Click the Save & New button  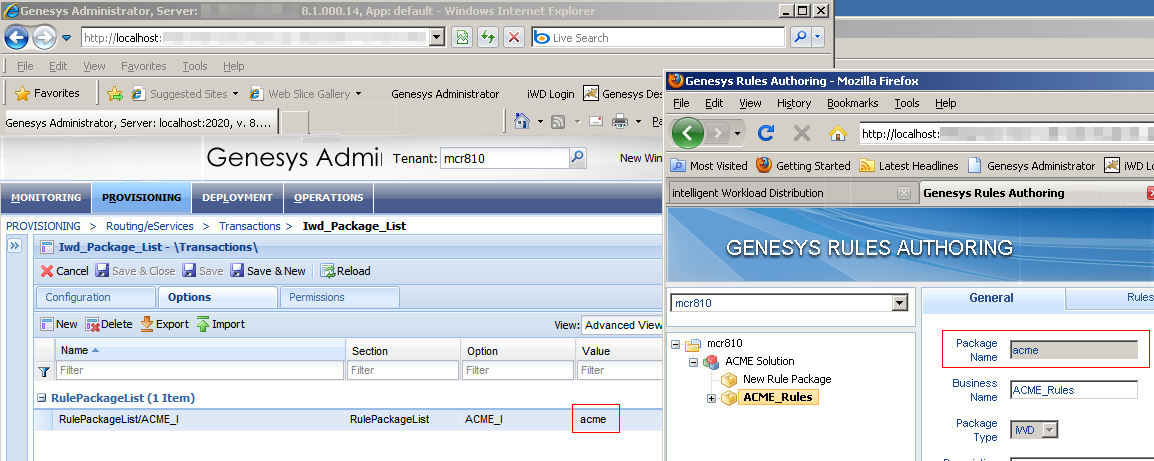[x=268, y=271]
